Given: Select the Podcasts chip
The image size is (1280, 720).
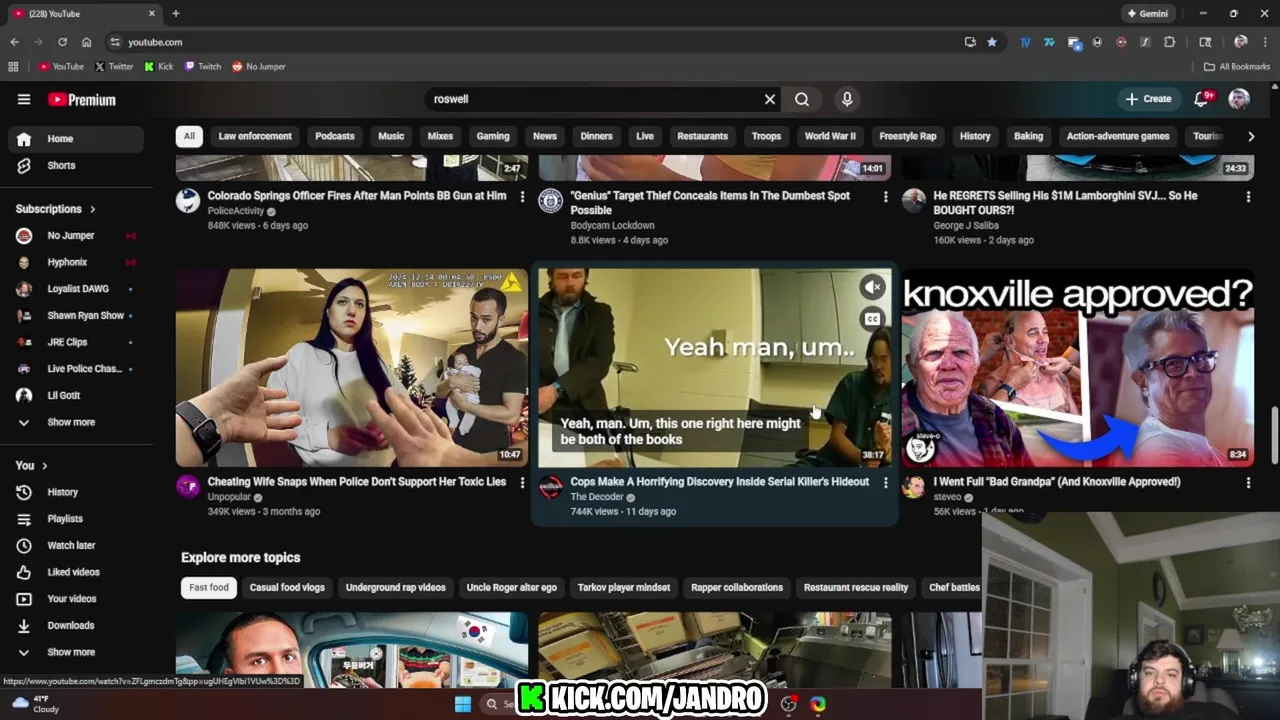Looking at the screenshot, I should click(335, 136).
